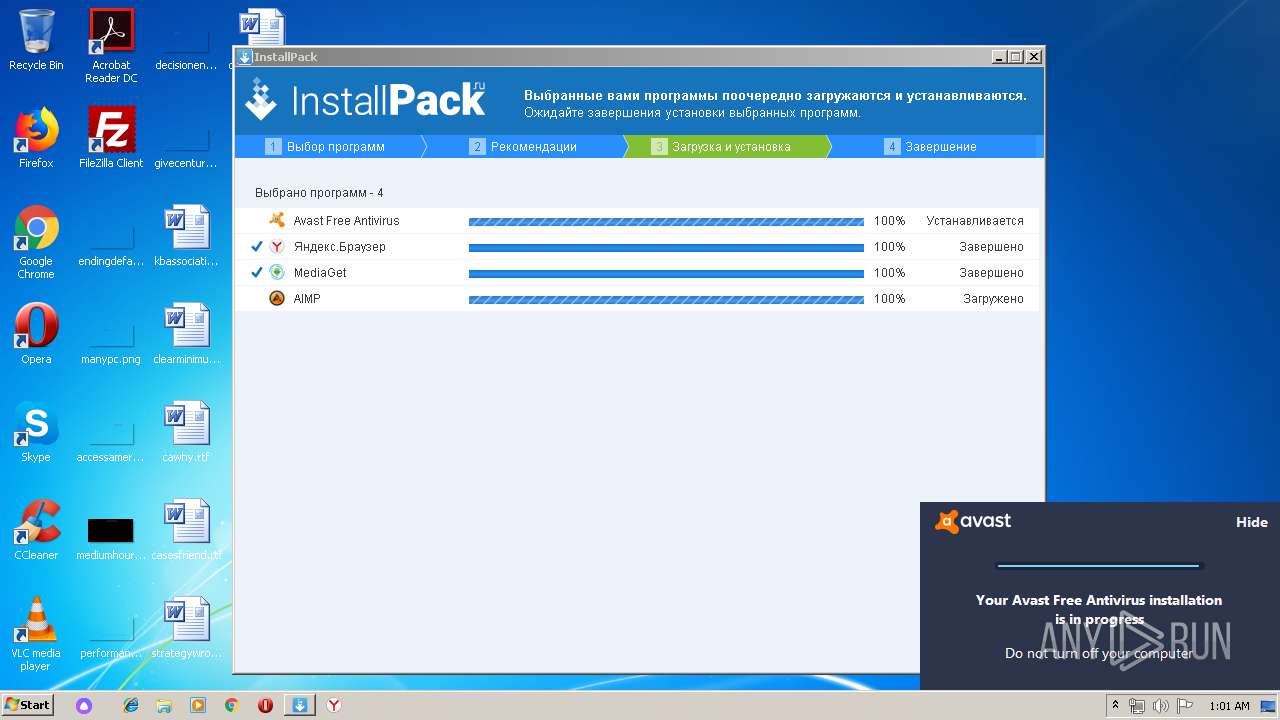1280x720 pixels.
Task: Select the manypc.png file
Action: [111, 342]
